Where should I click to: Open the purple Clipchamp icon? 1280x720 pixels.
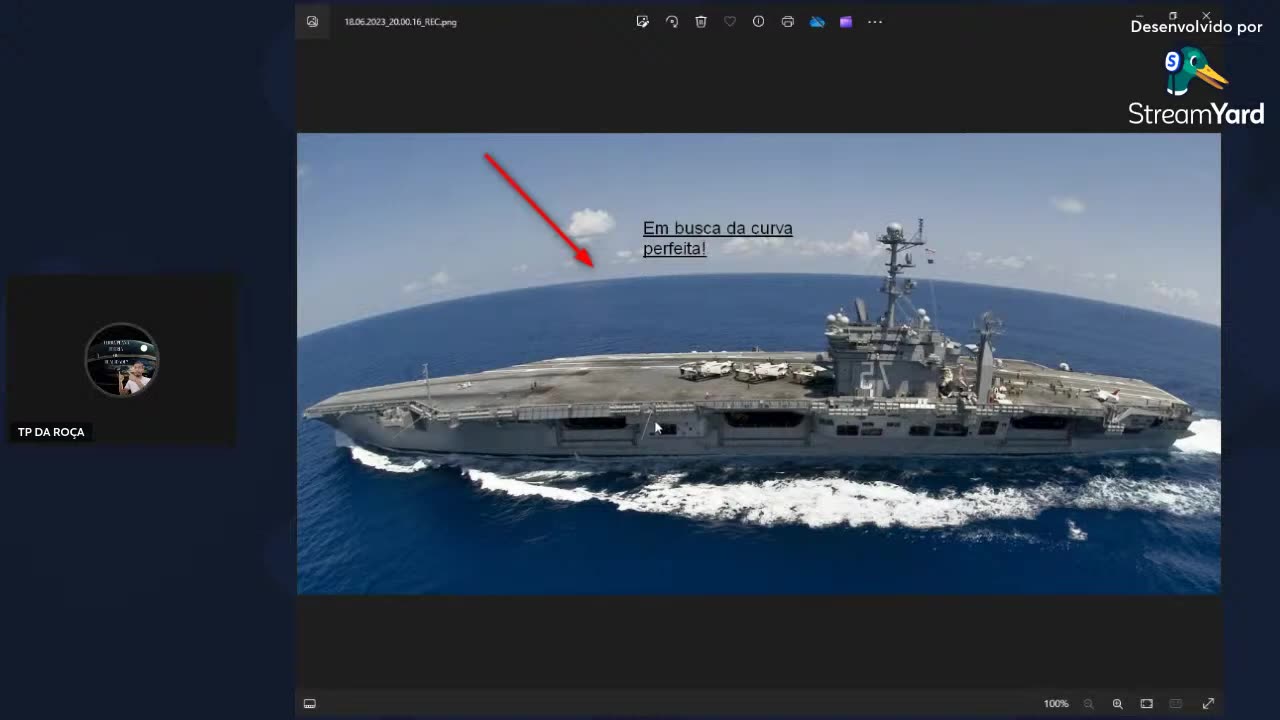coord(846,21)
